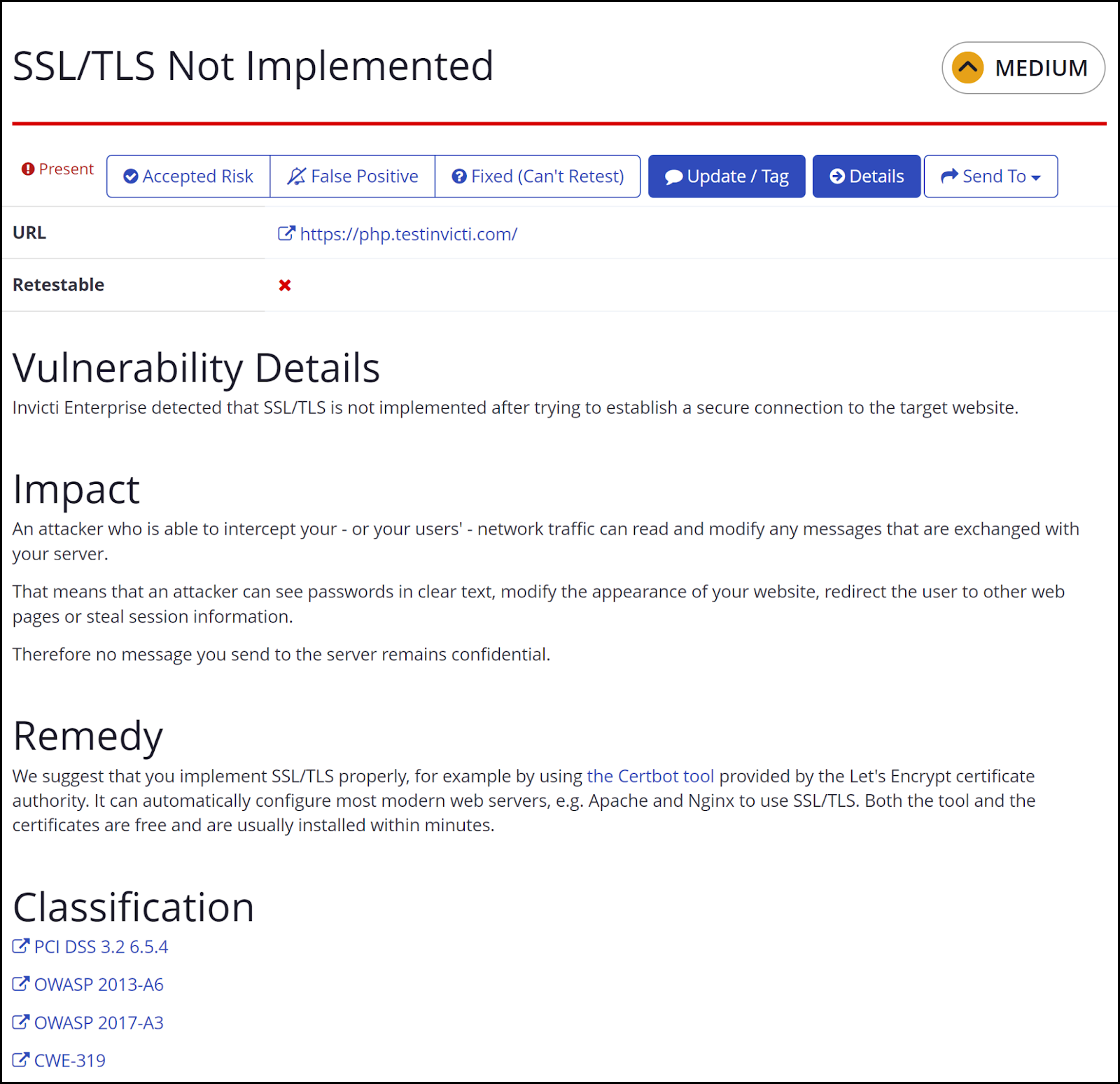Viewport: 1120px width, 1084px height.
Task: Click the checkmark icon on Accepted Risk
Action: (x=130, y=176)
